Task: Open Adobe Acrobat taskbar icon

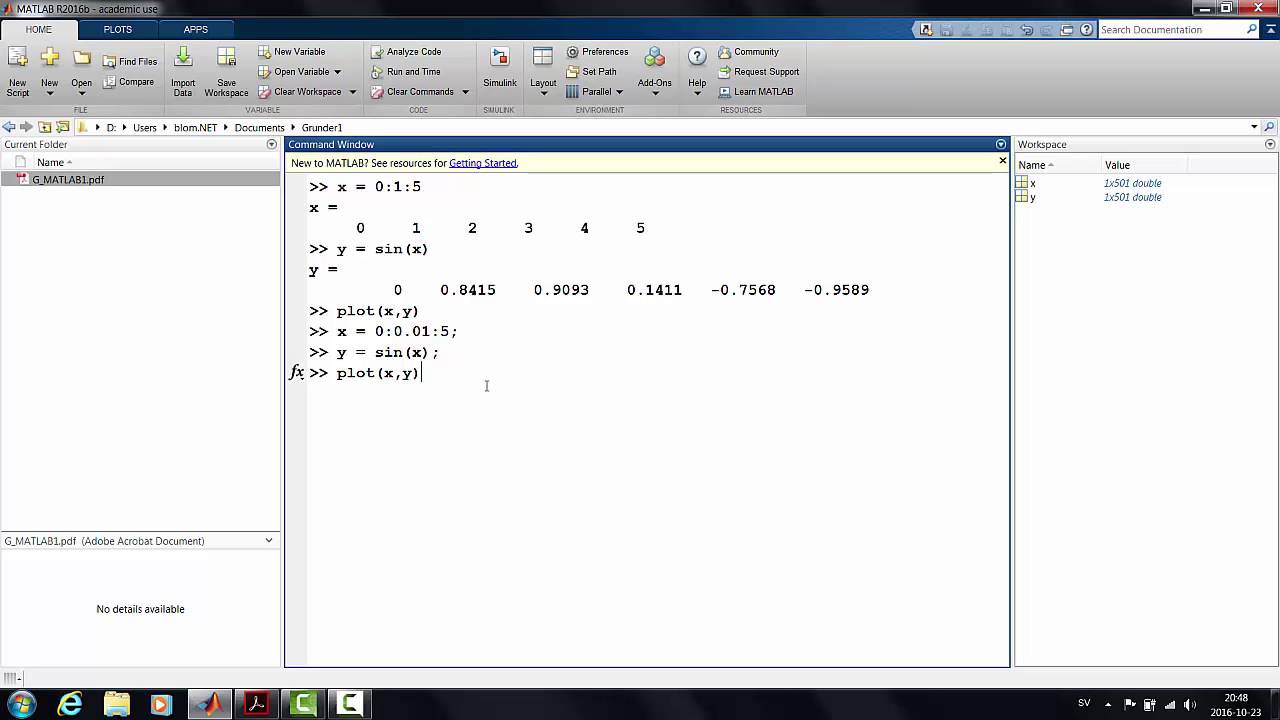Action: coord(257,704)
